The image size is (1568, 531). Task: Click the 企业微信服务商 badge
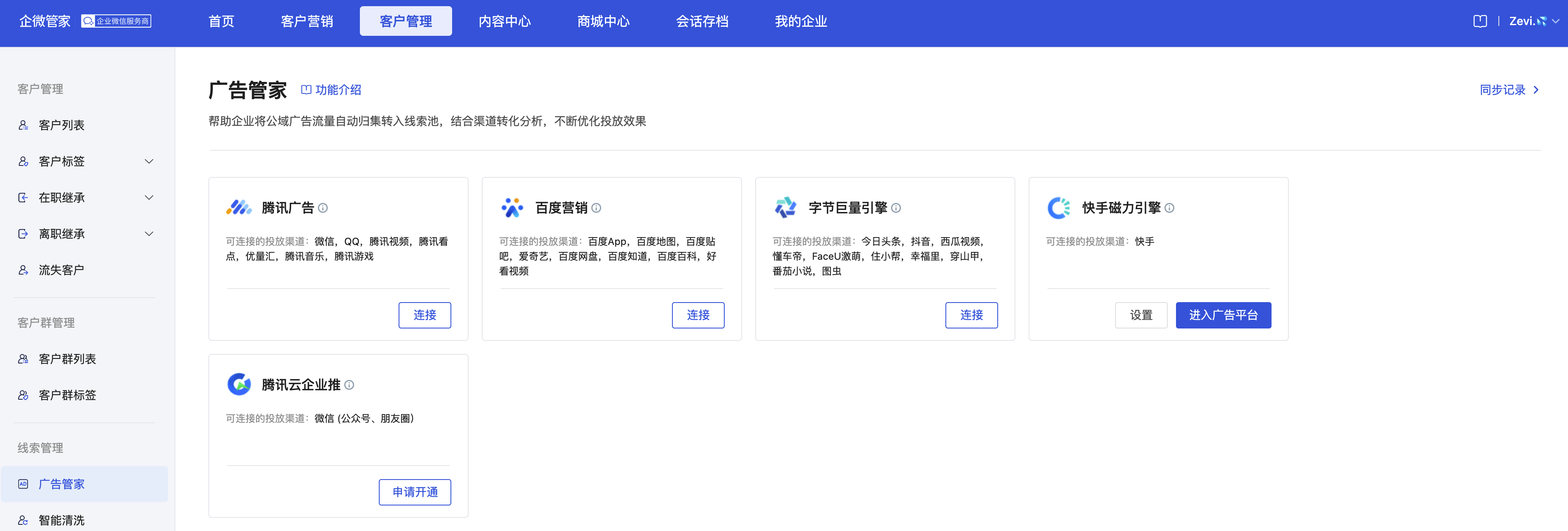[x=116, y=21]
